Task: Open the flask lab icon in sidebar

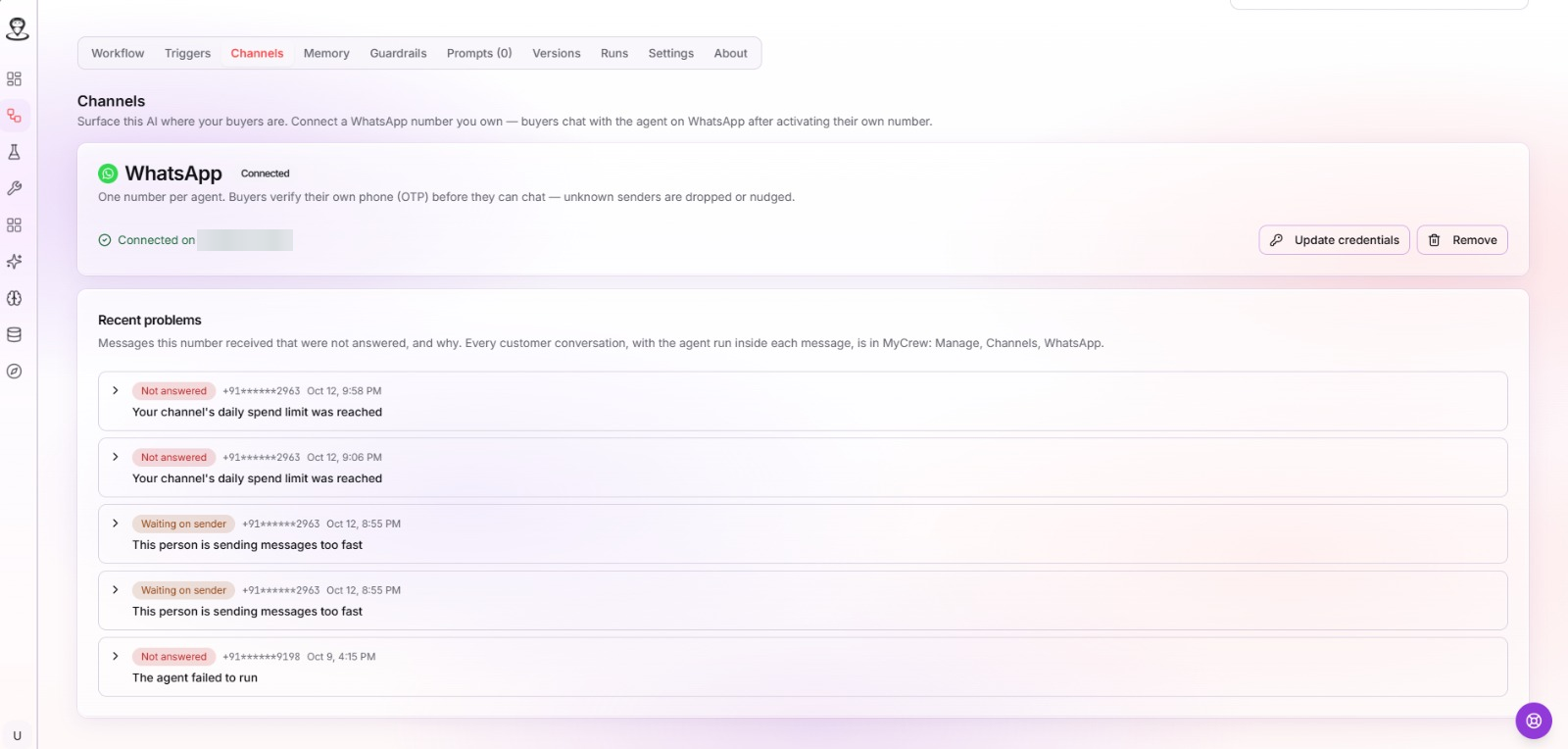Action: [x=14, y=152]
